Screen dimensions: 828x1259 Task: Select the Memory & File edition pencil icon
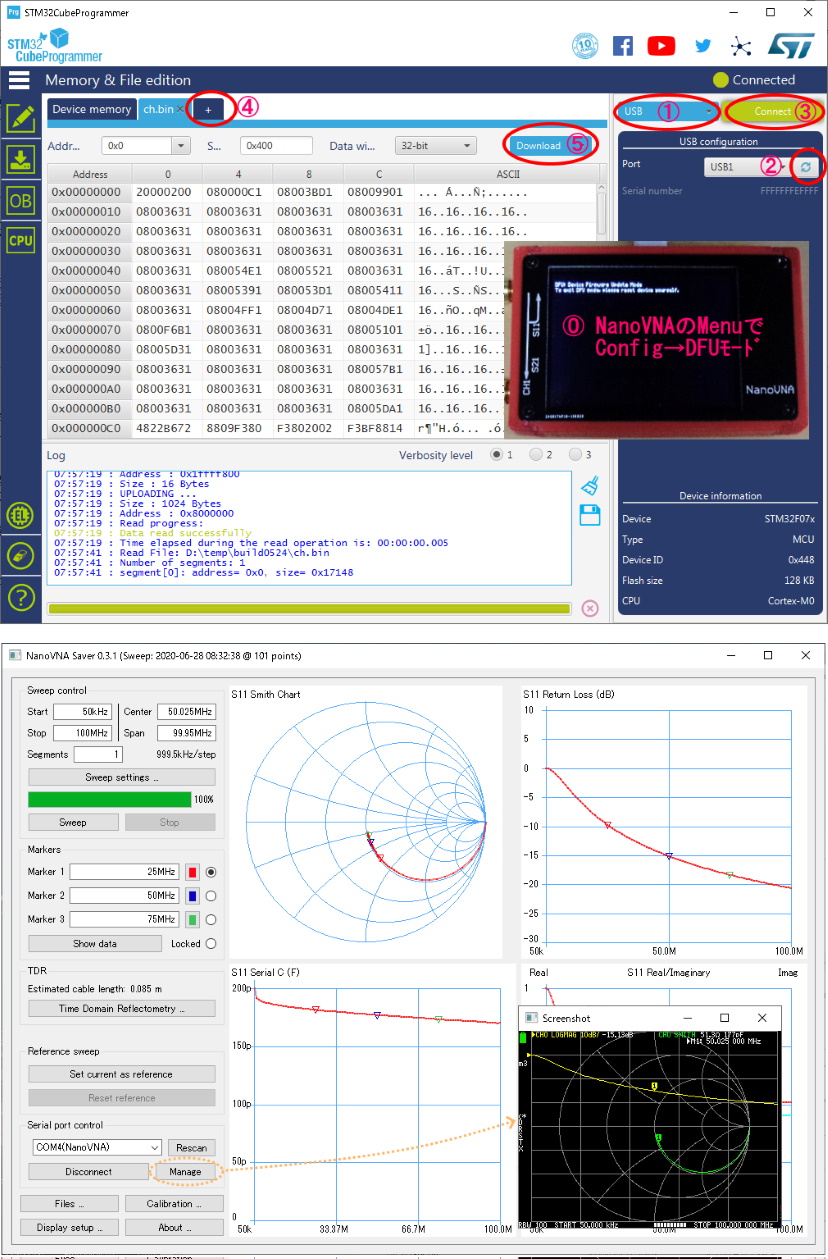pyautogui.click(x=21, y=119)
